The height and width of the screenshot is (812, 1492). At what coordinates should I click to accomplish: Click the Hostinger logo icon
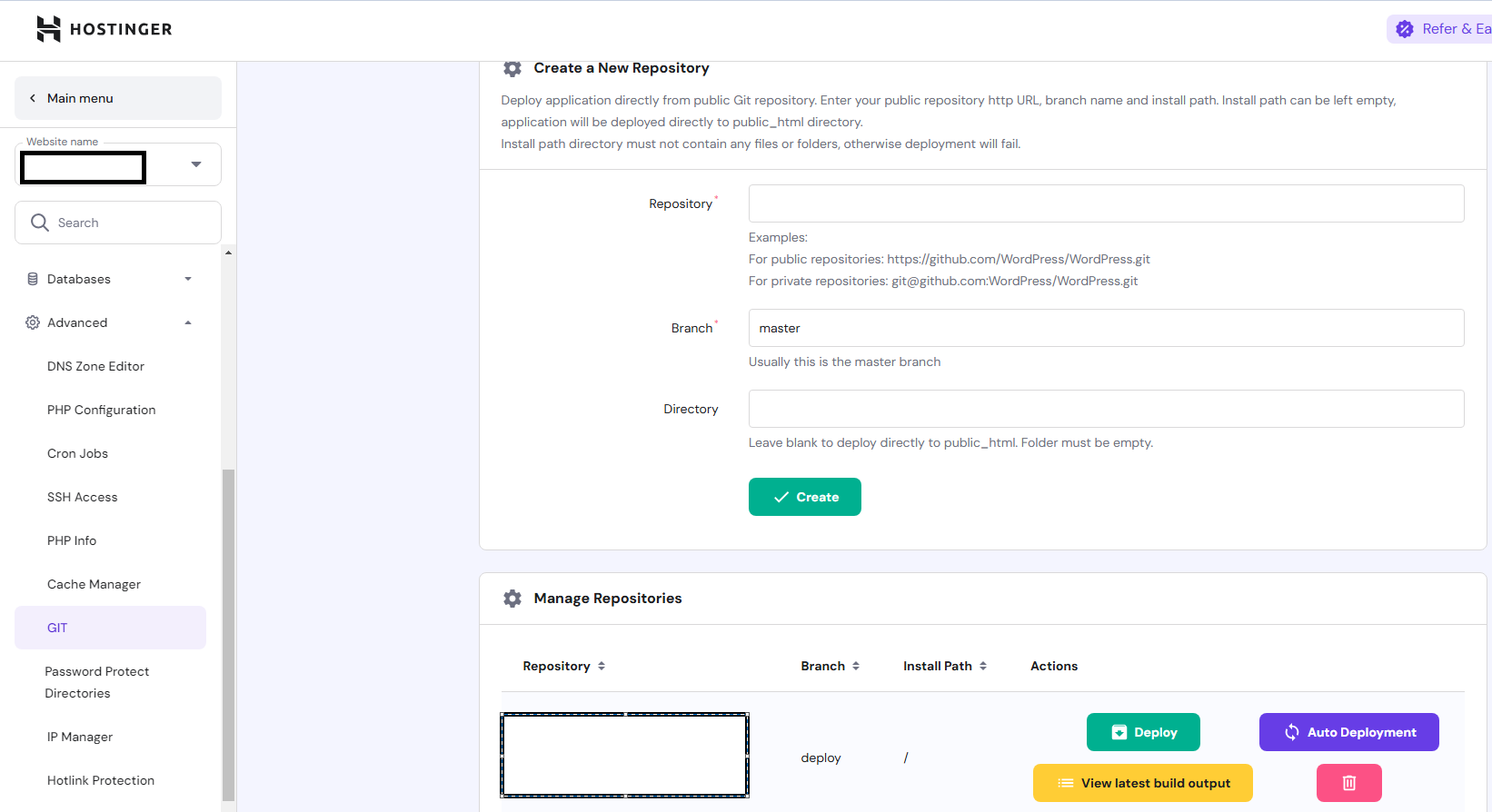[48, 29]
